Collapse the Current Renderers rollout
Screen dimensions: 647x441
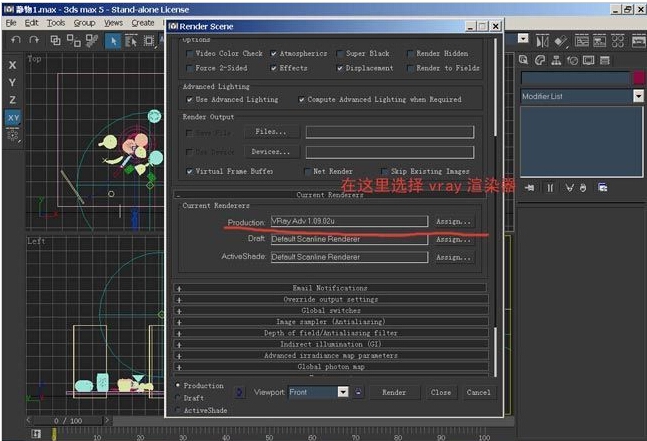coord(330,195)
